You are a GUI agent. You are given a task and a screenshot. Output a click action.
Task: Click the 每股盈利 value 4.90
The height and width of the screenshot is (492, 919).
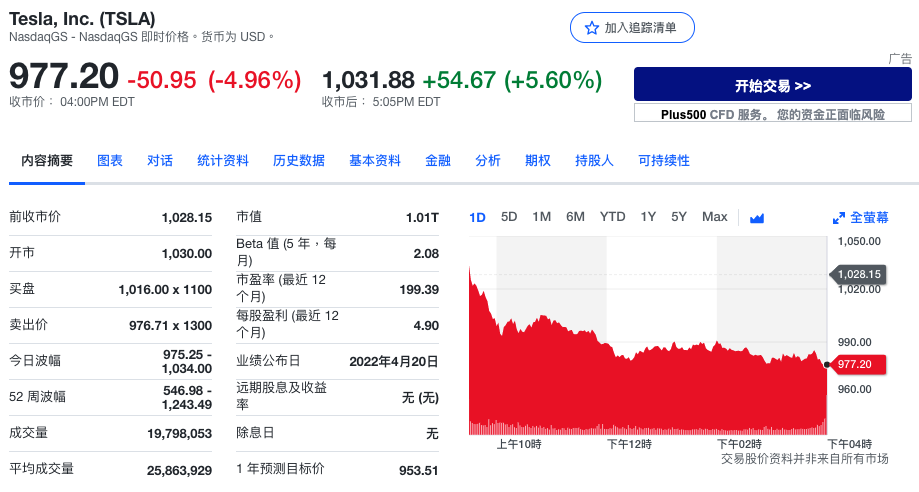point(426,325)
